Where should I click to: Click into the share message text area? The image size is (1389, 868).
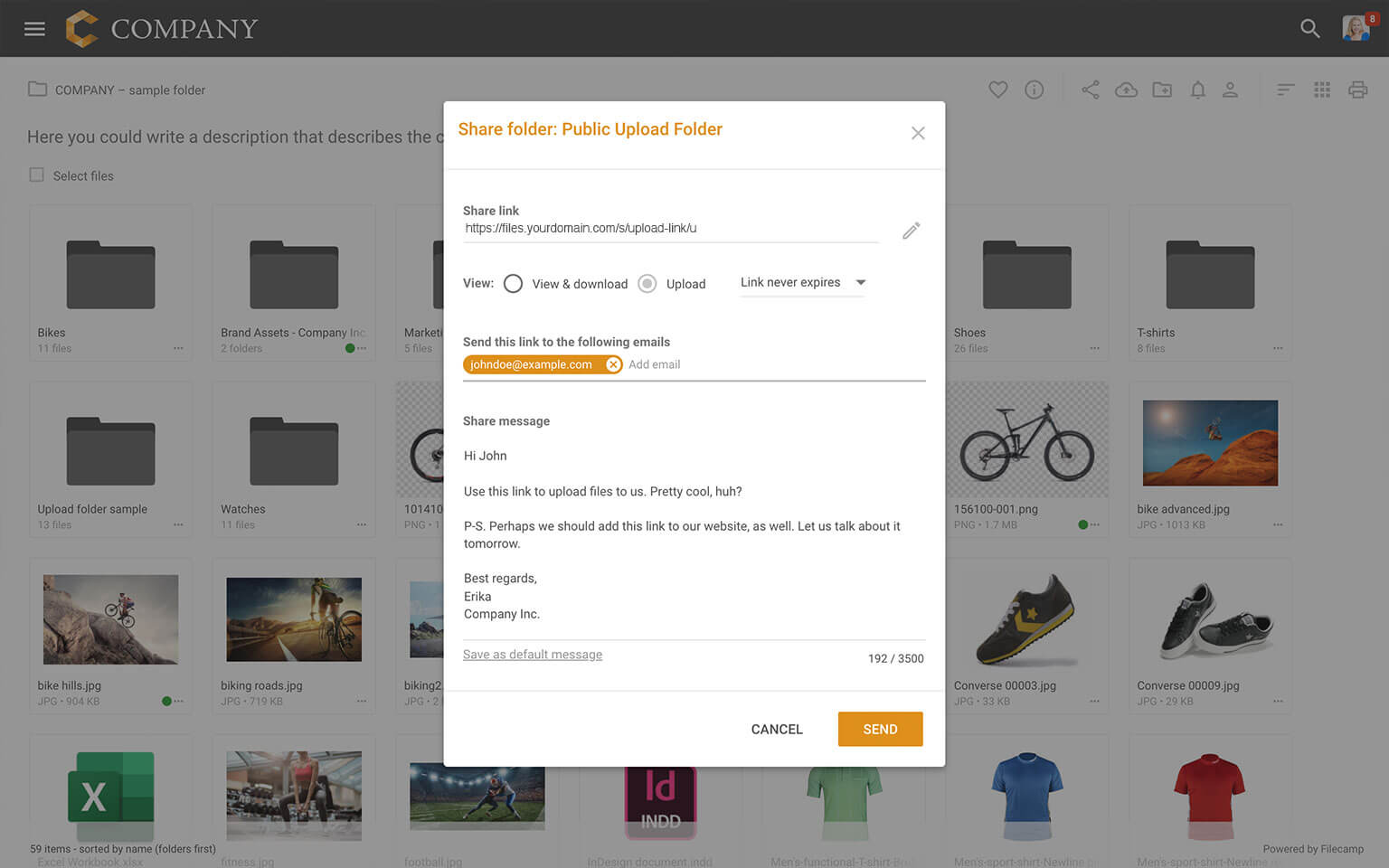(x=694, y=535)
